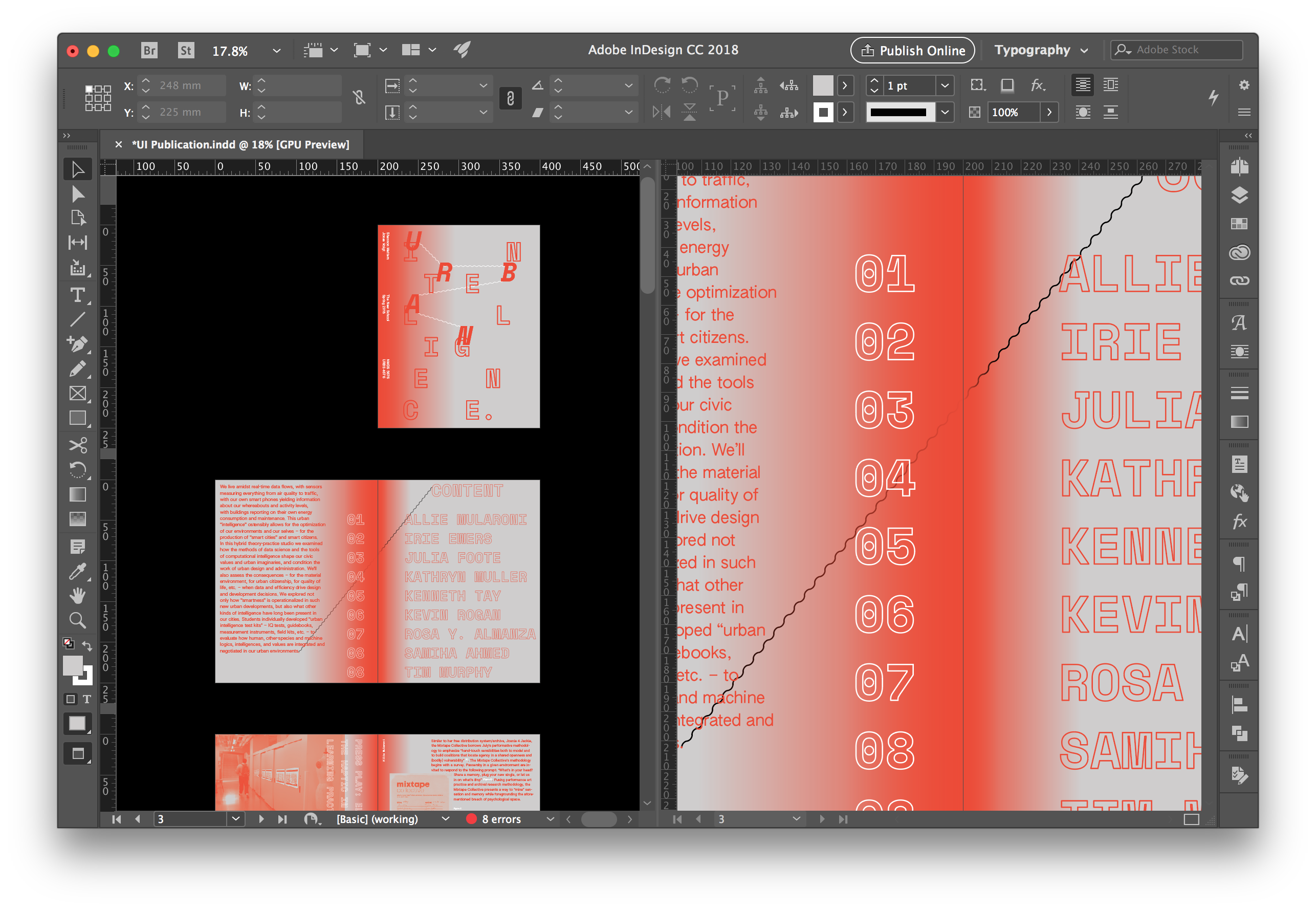The height and width of the screenshot is (910, 1316).
Task: Select the Direct Selection tool
Action: 78,194
